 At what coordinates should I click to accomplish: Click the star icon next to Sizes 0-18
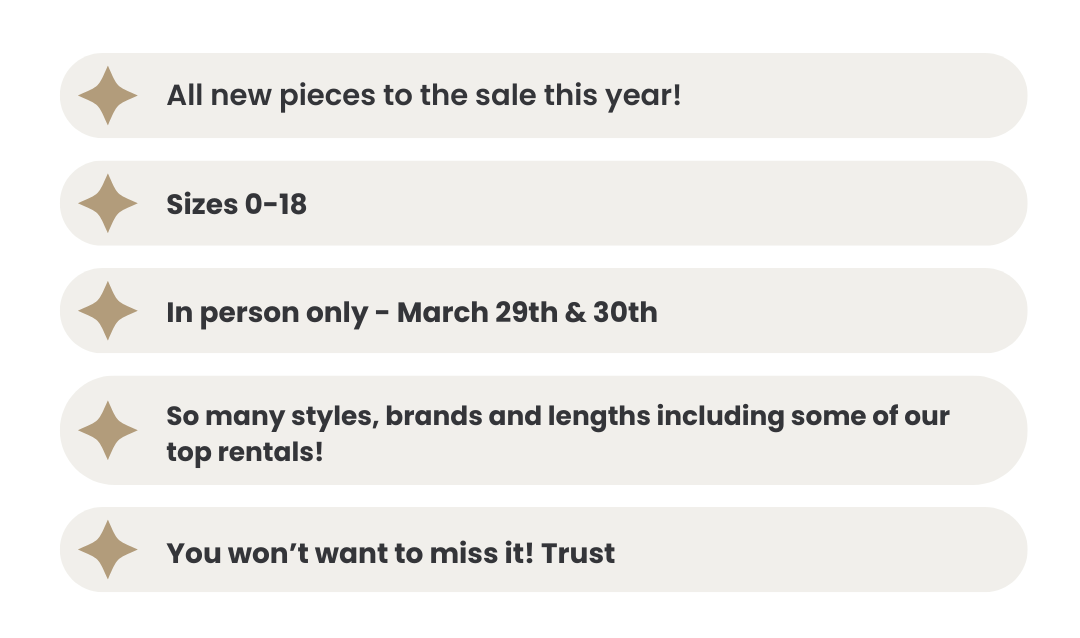[107, 203]
